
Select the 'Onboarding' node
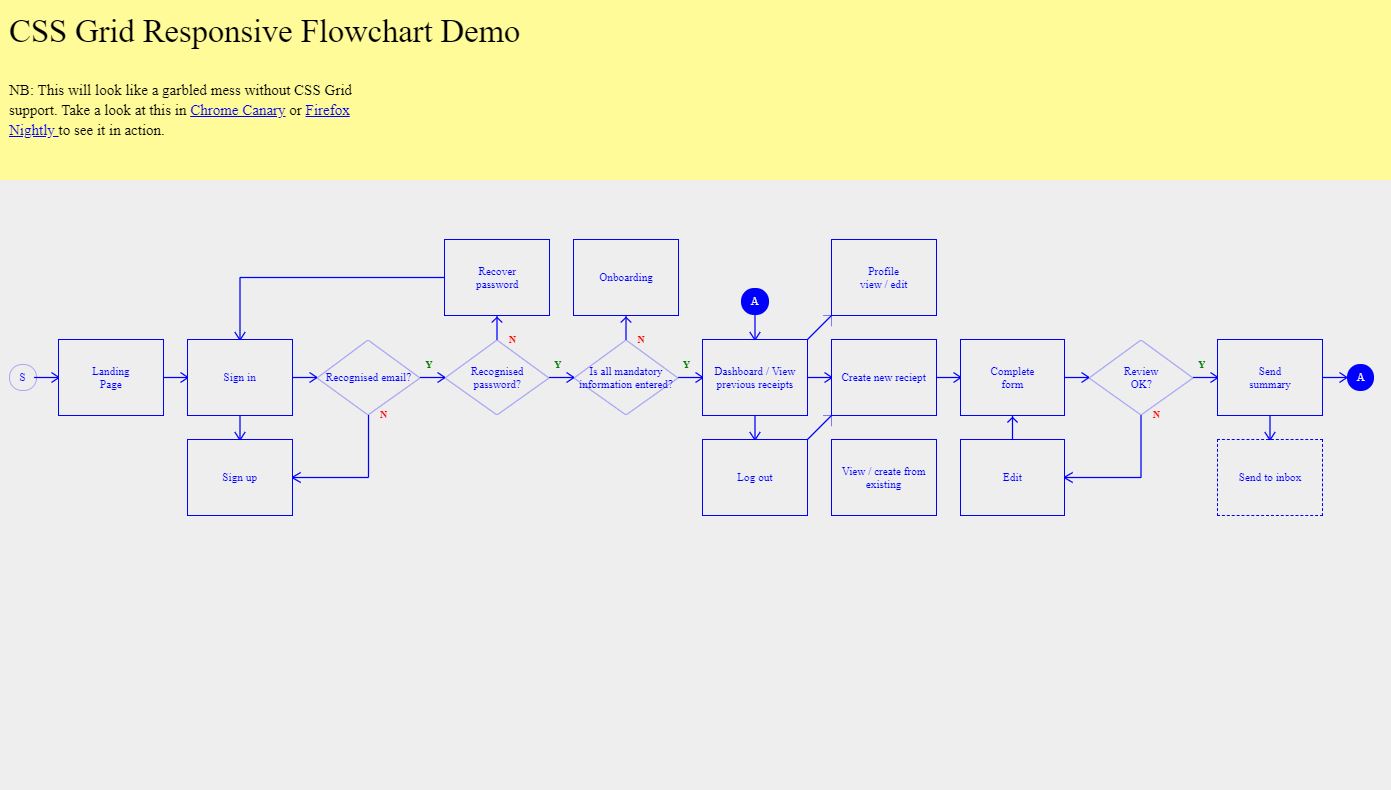pyautogui.click(x=625, y=277)
